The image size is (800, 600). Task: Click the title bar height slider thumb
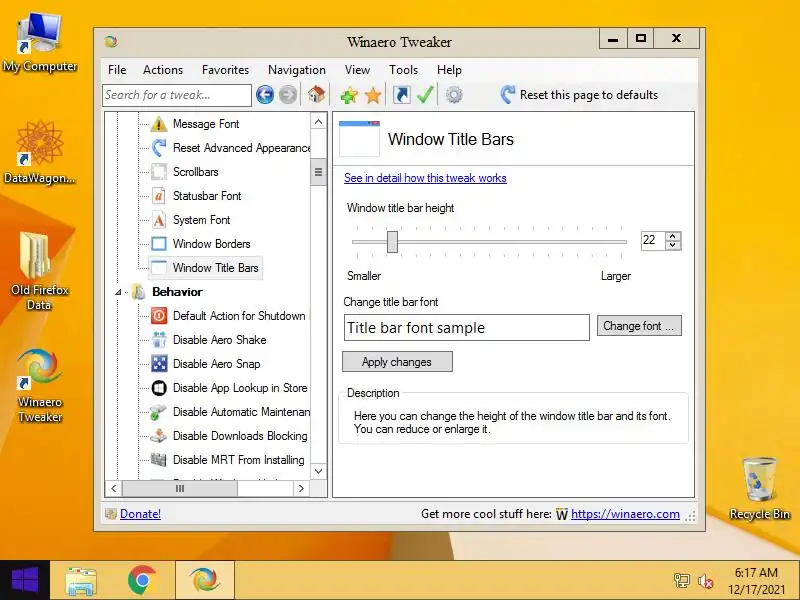(392, 241)
